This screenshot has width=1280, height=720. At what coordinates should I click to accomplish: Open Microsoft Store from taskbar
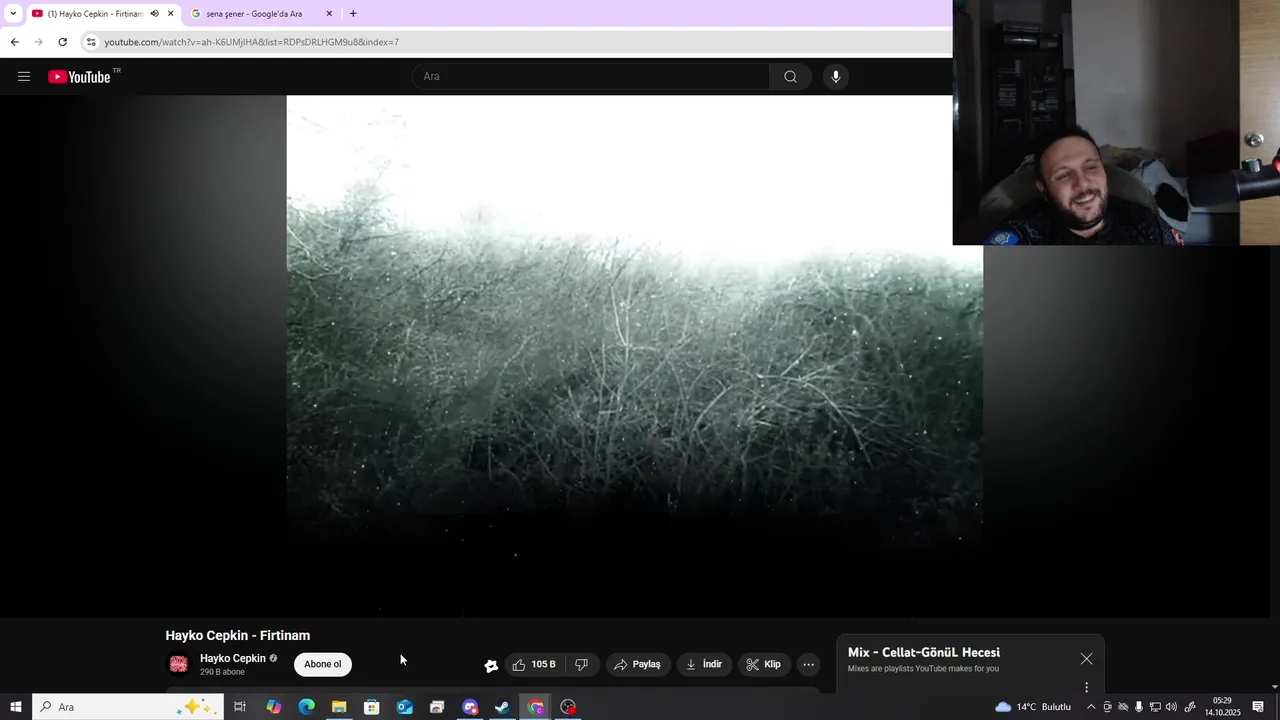(x=372, y=707)
